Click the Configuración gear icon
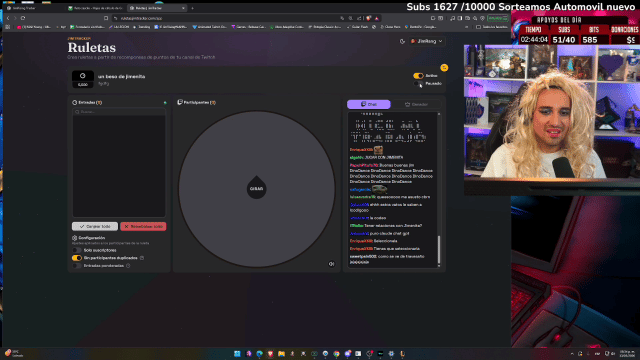The height and width of the screenshot is (360, 640). [74, 238]
